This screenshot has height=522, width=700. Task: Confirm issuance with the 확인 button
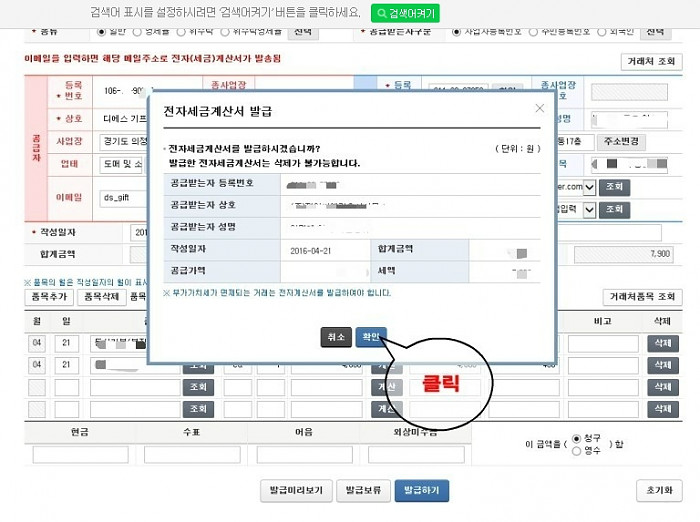[x=370, y=338]
